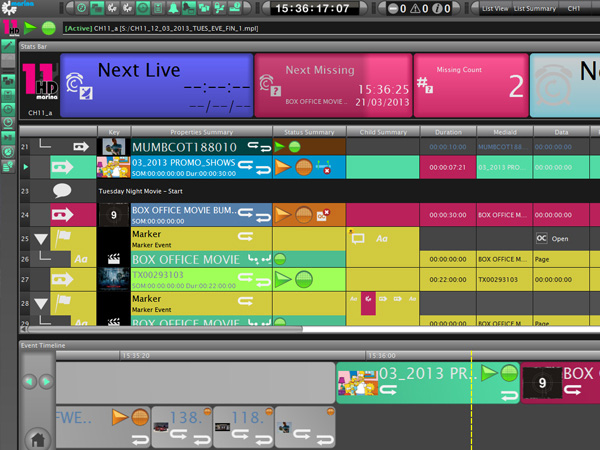Click the Missing Count tile showing 2
Screen dimensions: 600x450
471,85
